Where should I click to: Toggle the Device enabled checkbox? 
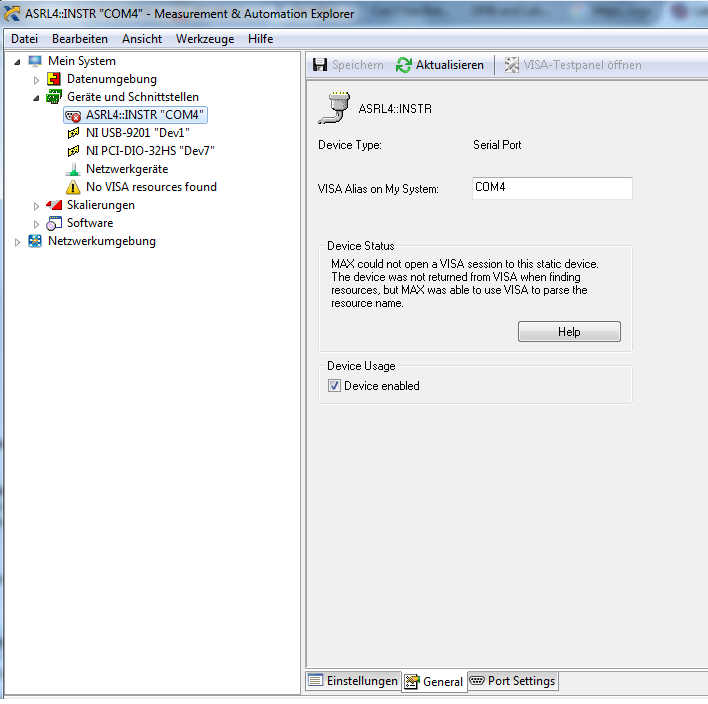(334, 386)
